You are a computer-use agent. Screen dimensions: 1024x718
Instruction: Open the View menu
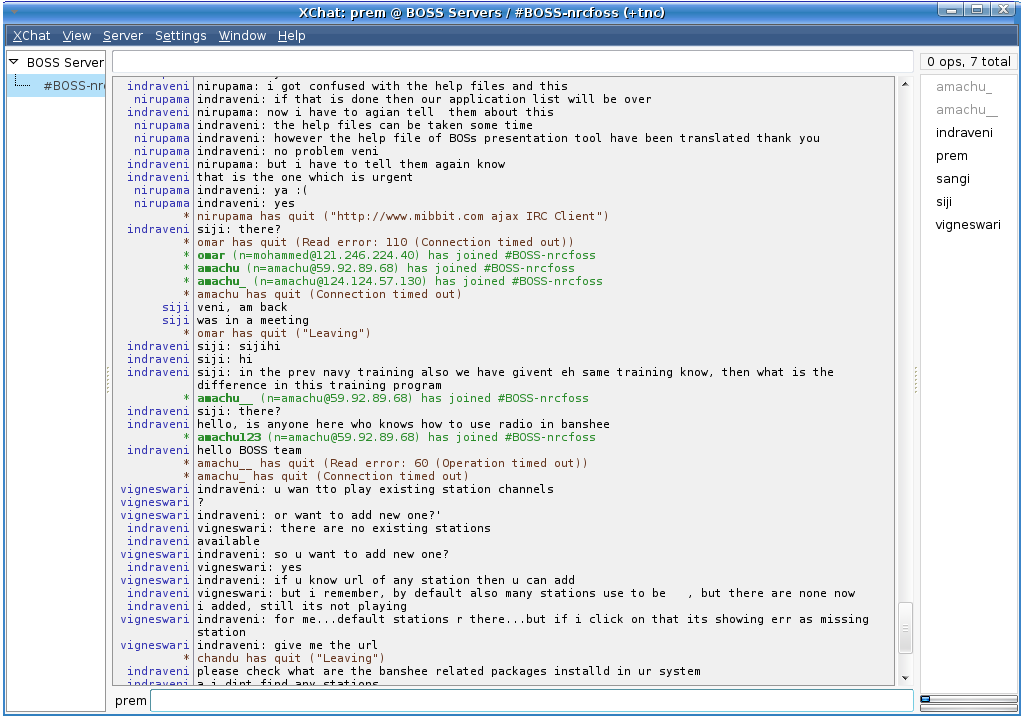tap(76, 35)
